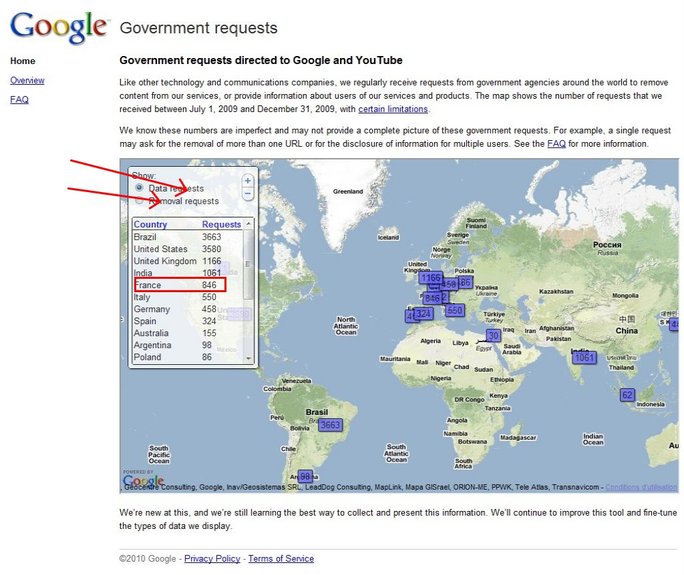Open the Conditions d'utilisation map link
Viewport: 684px width, 575px height.
pyautogui.click(x=641, y=487)
